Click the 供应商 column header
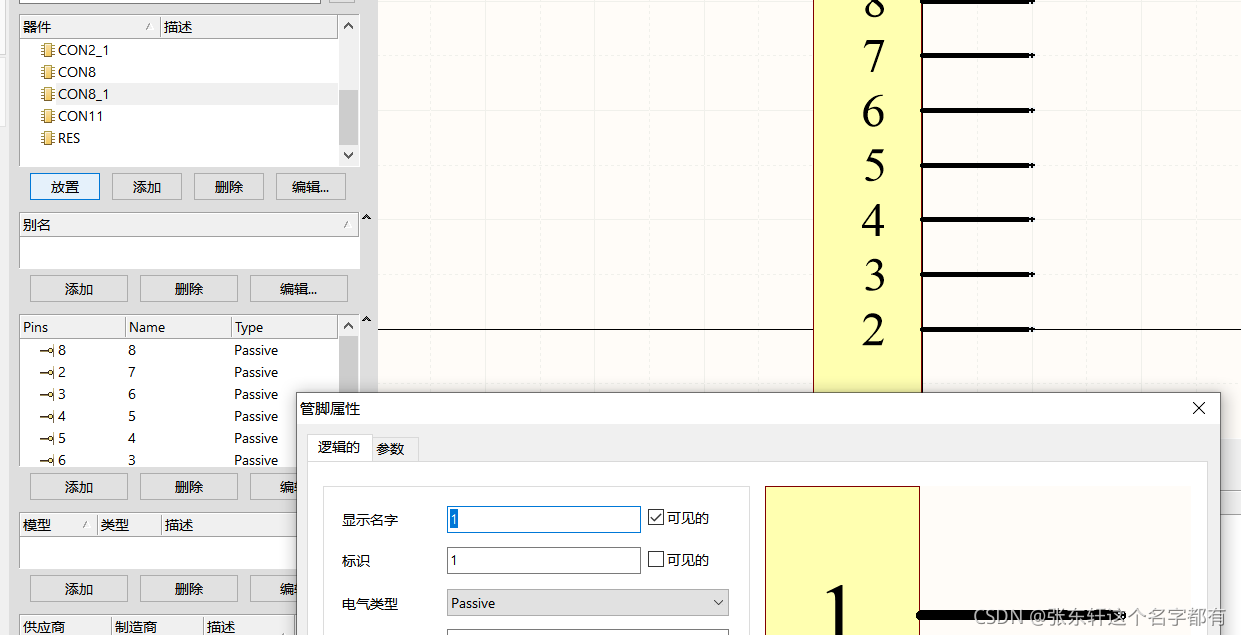 [x=65, y=627]
